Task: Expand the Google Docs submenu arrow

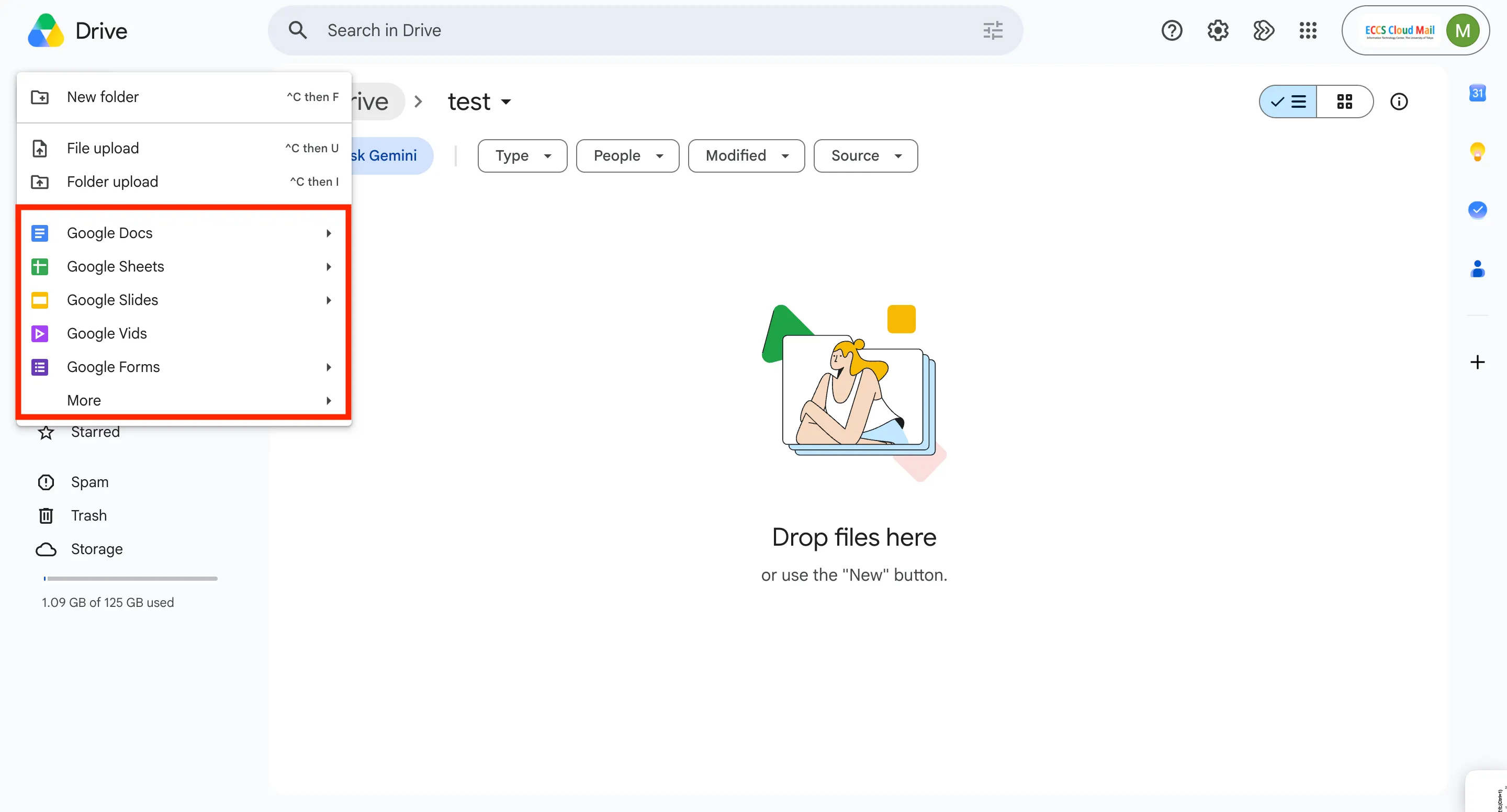Action: coord(329,233)
